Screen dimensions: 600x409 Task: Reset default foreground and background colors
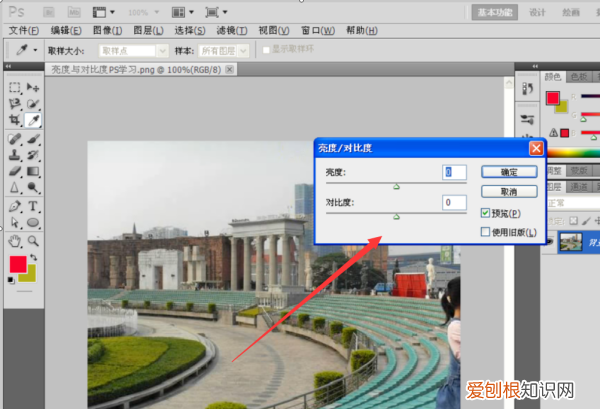(11, 280)
